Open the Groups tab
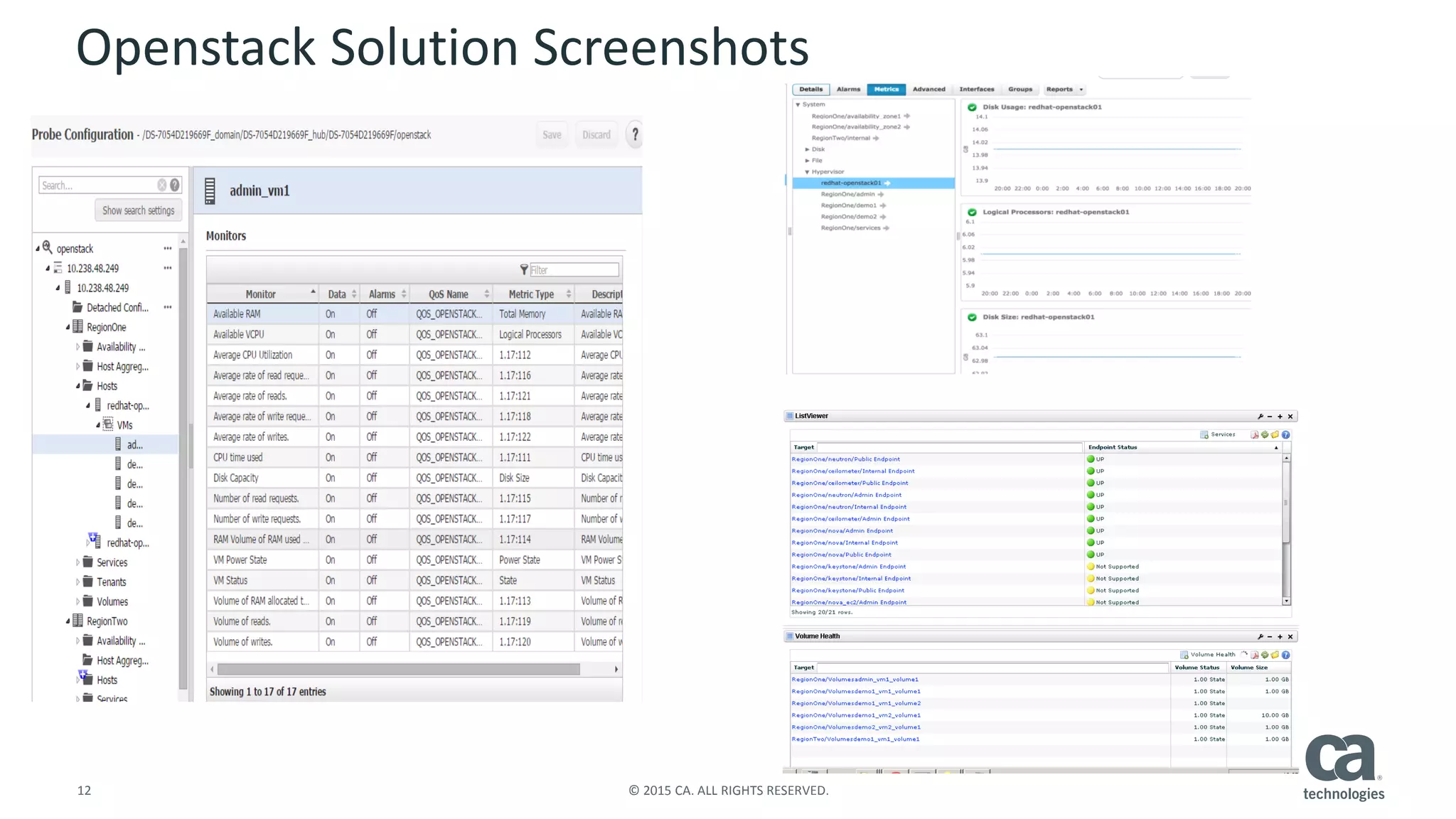The image size is (1456, 819). tap(1020, 90)
